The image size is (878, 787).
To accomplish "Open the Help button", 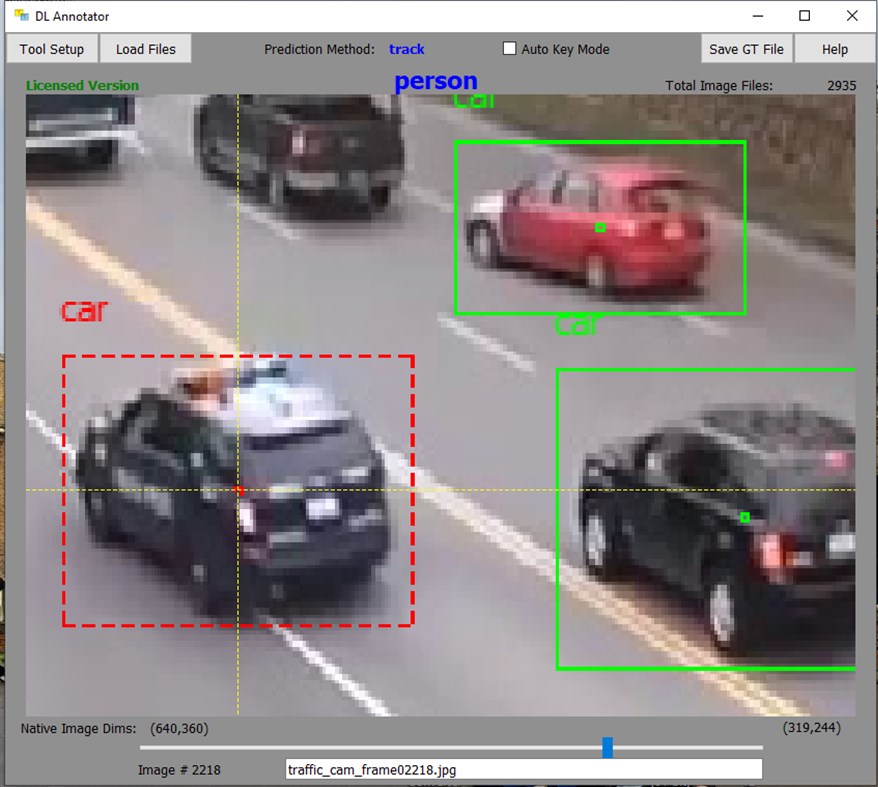I will (834, 49).
